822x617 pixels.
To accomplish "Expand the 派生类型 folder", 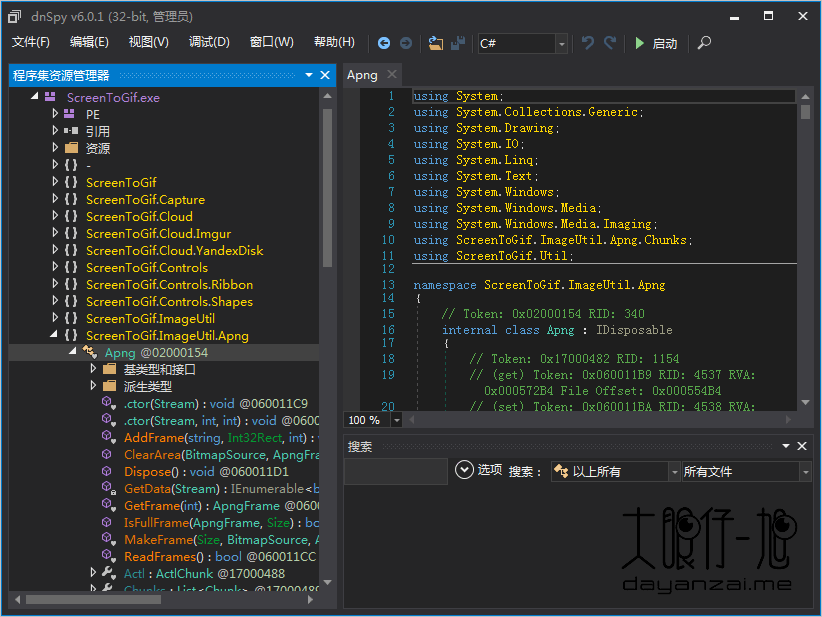I will (93, 385).
